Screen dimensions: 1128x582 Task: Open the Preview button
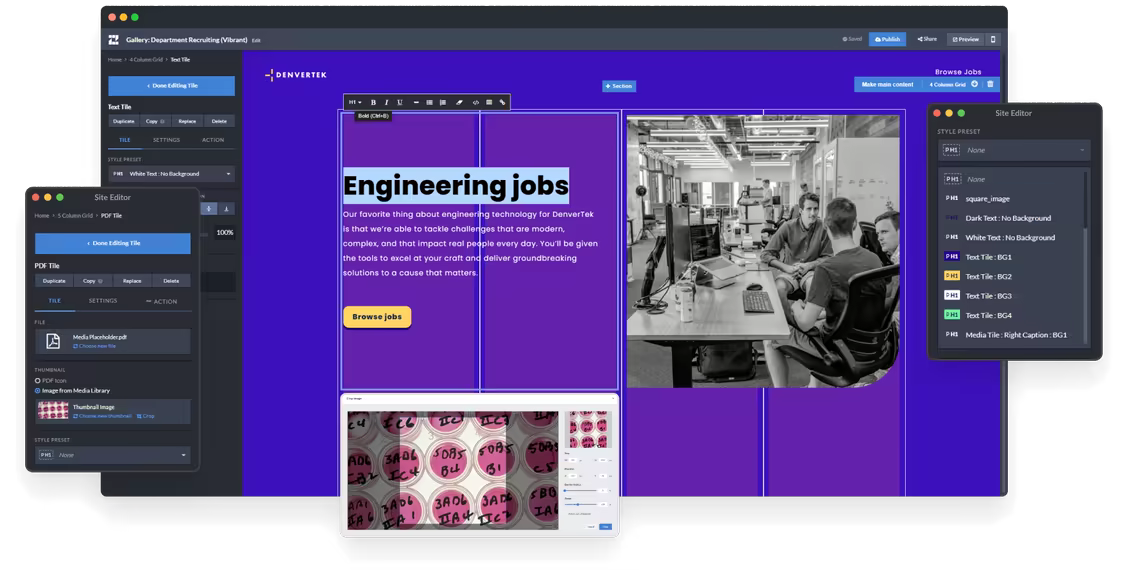pos(965,39)
